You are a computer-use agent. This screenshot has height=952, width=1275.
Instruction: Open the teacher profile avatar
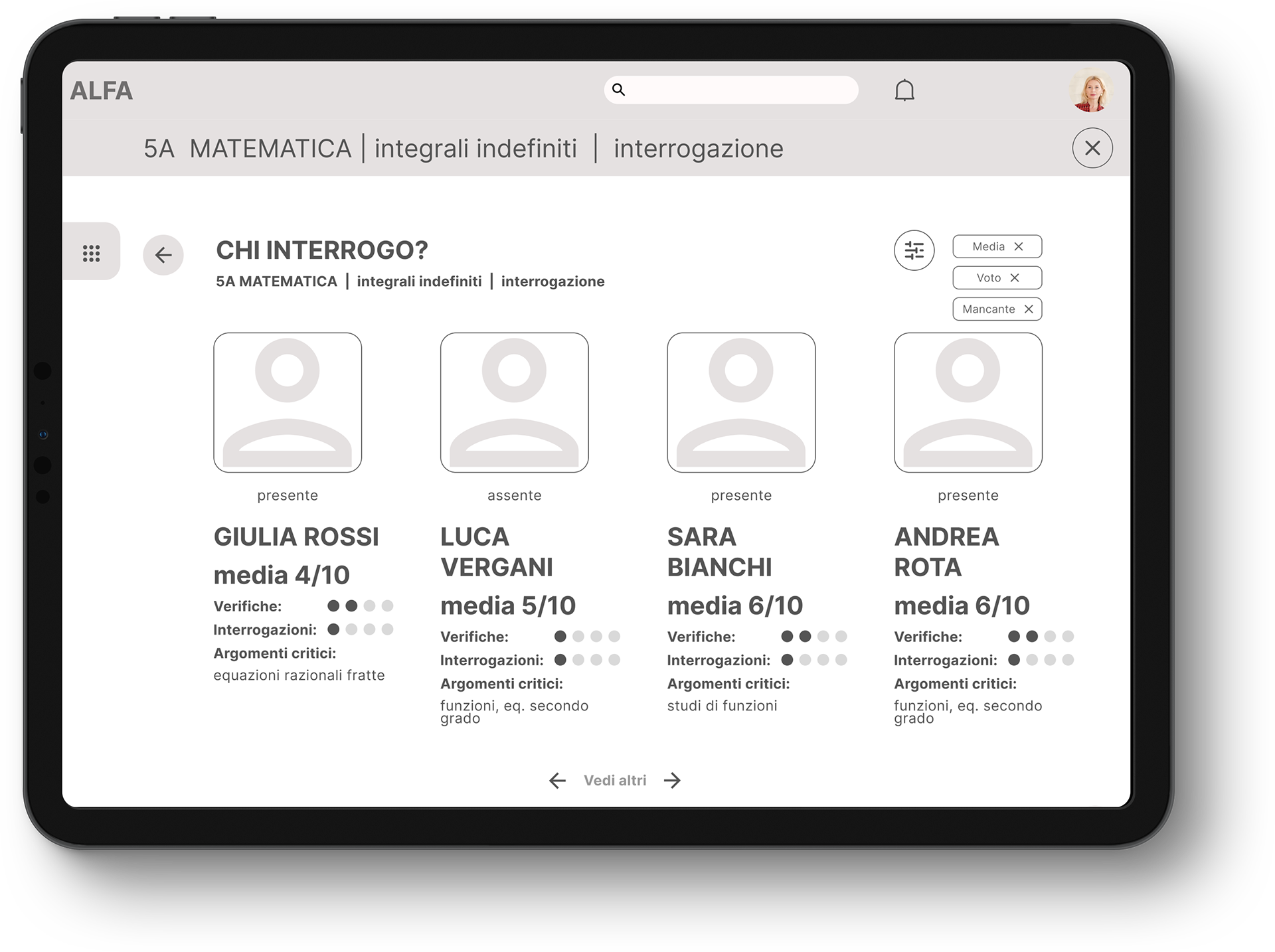point(1090,90)
